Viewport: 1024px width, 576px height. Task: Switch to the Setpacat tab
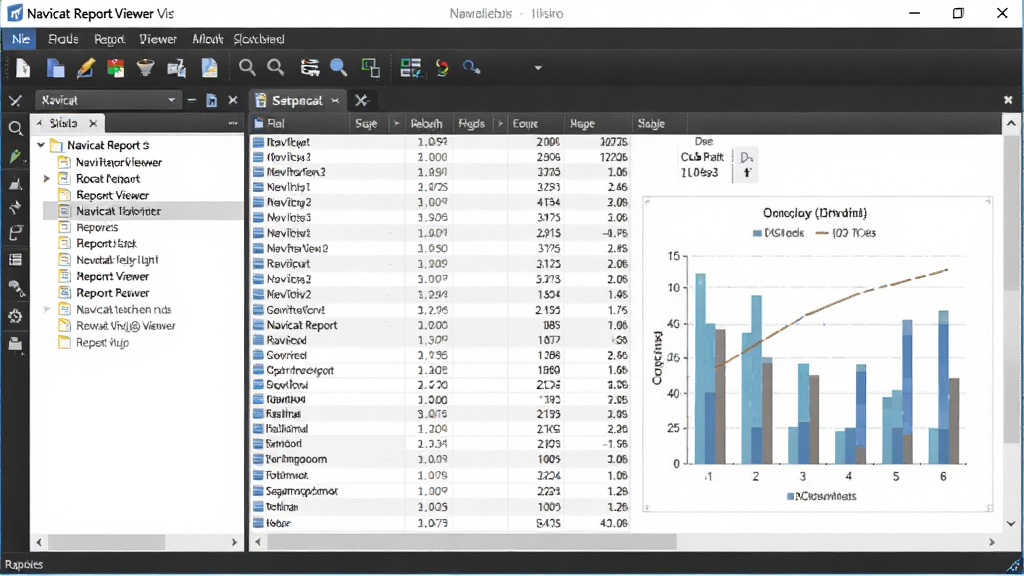[x=297, y=101]
